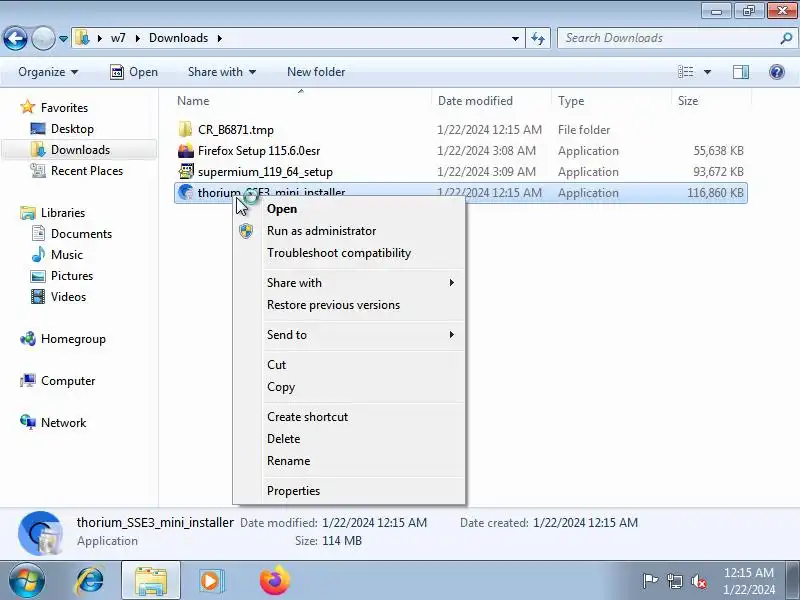
Task: Click the w7 breadcrumb segment
Action: click(118, 38)
